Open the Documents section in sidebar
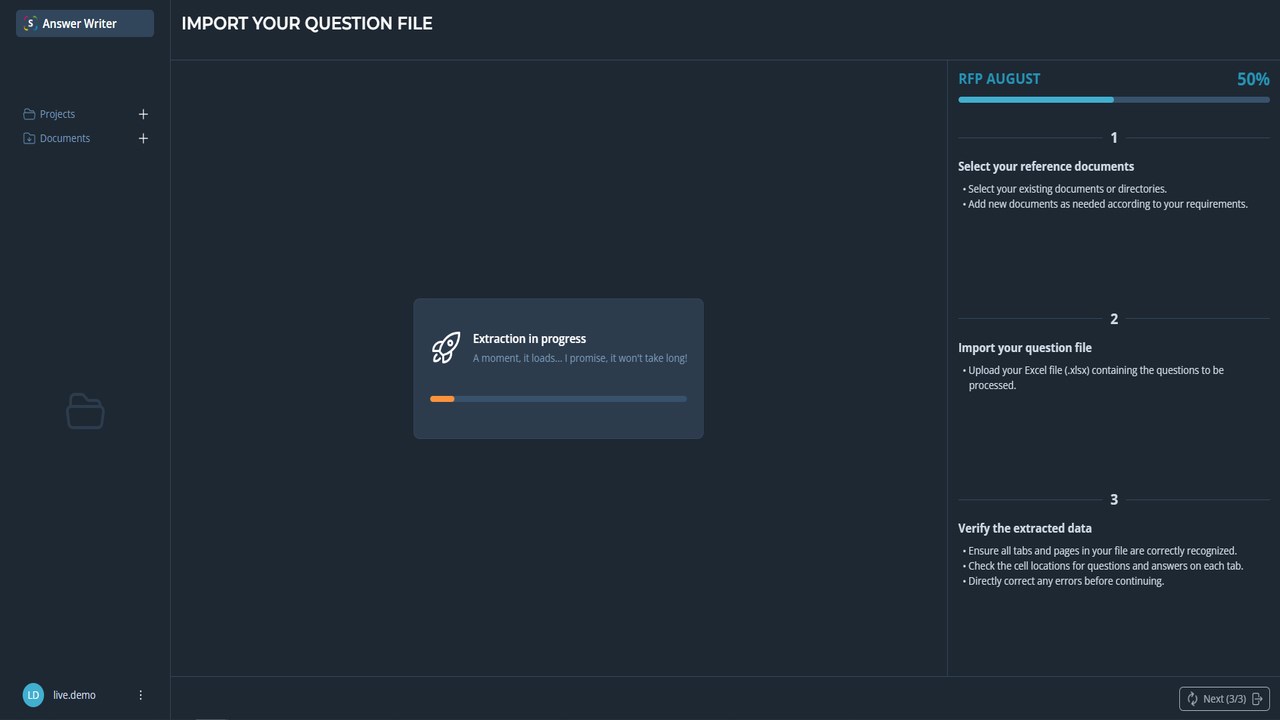This screenshot has height=720, width=1280. coord(65,138)
